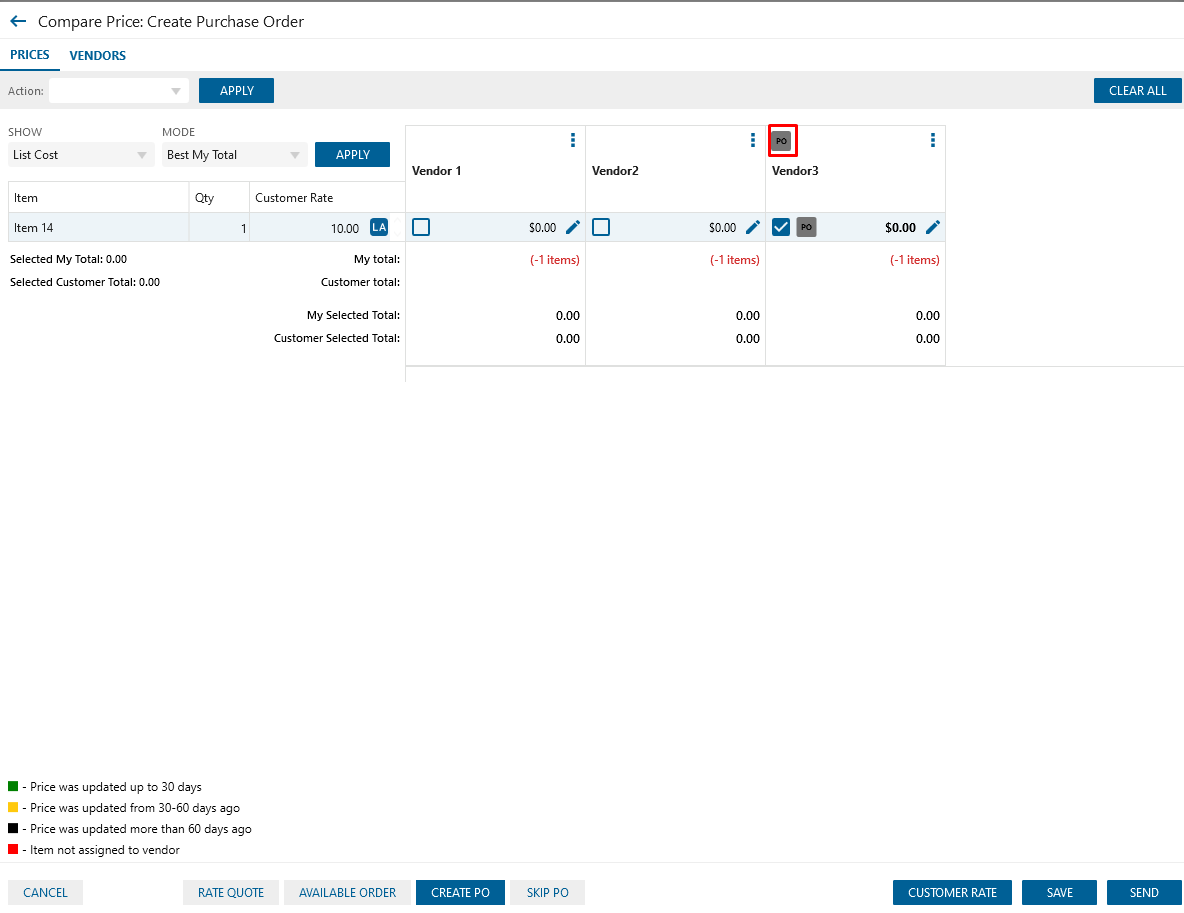Click the Item column header
Viewport: 1184px width, 913px height.
(98, 198)
